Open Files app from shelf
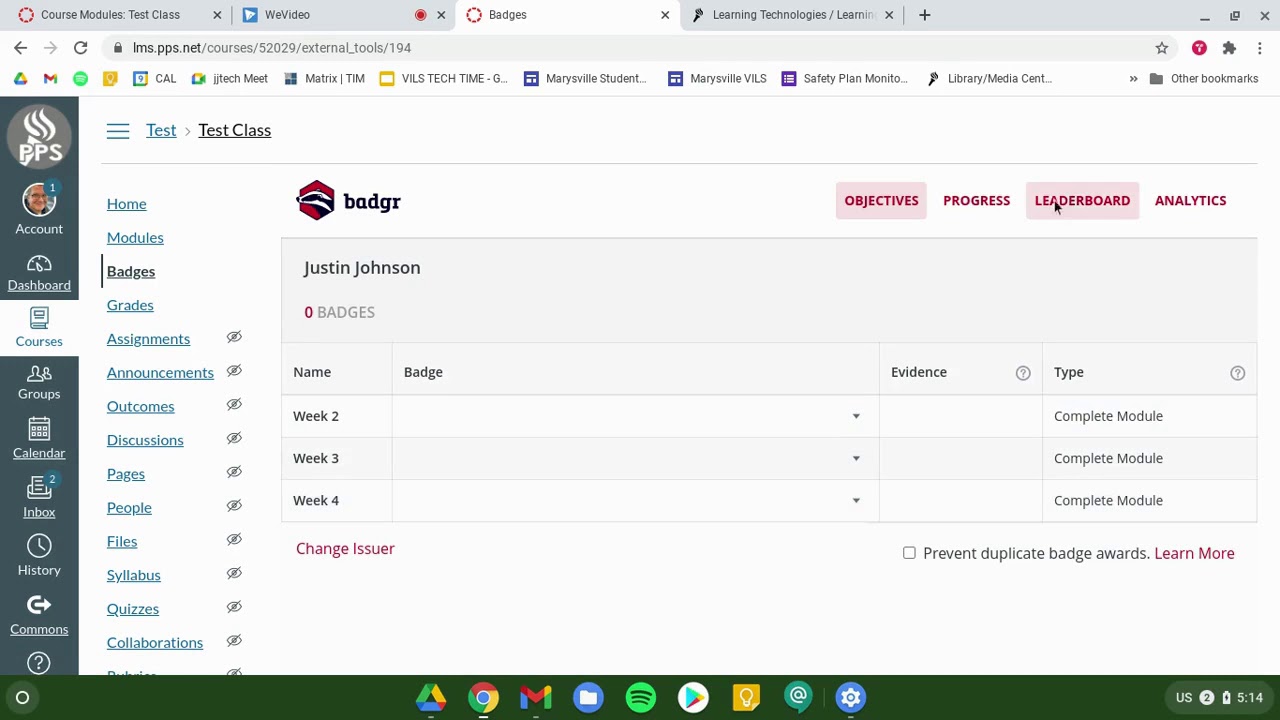The width and height of the screenshot is (1280, 720). coord(588,697)
